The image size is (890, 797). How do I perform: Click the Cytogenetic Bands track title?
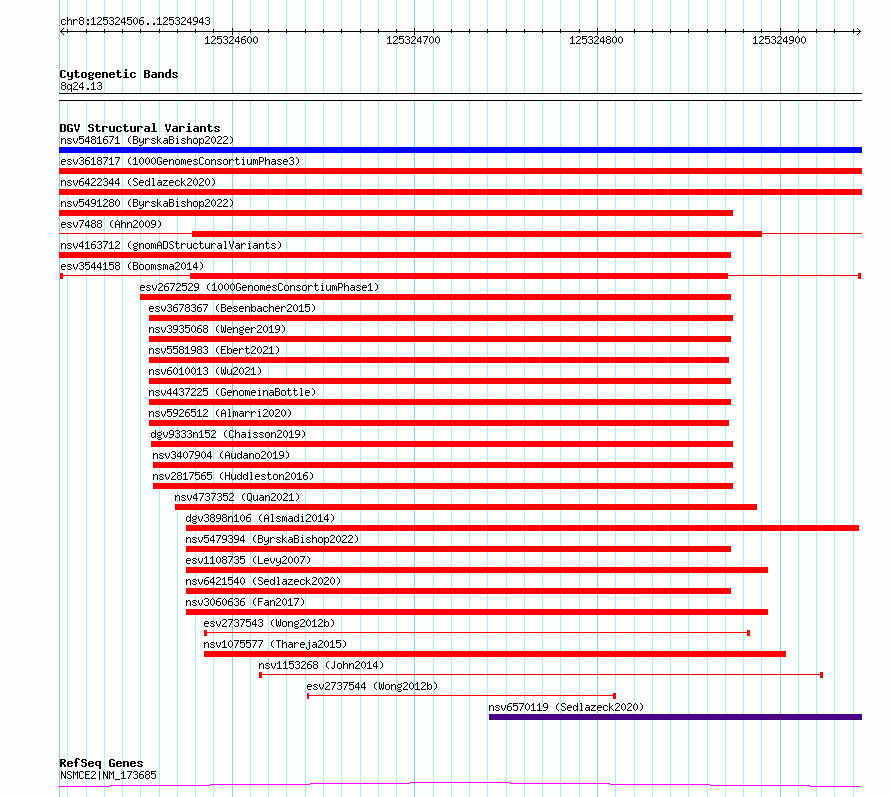[119, 74]
